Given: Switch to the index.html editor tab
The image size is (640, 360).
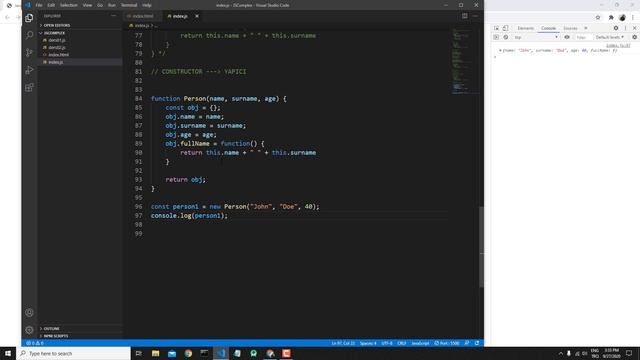Looking at the screenshot, I should 142,16.
